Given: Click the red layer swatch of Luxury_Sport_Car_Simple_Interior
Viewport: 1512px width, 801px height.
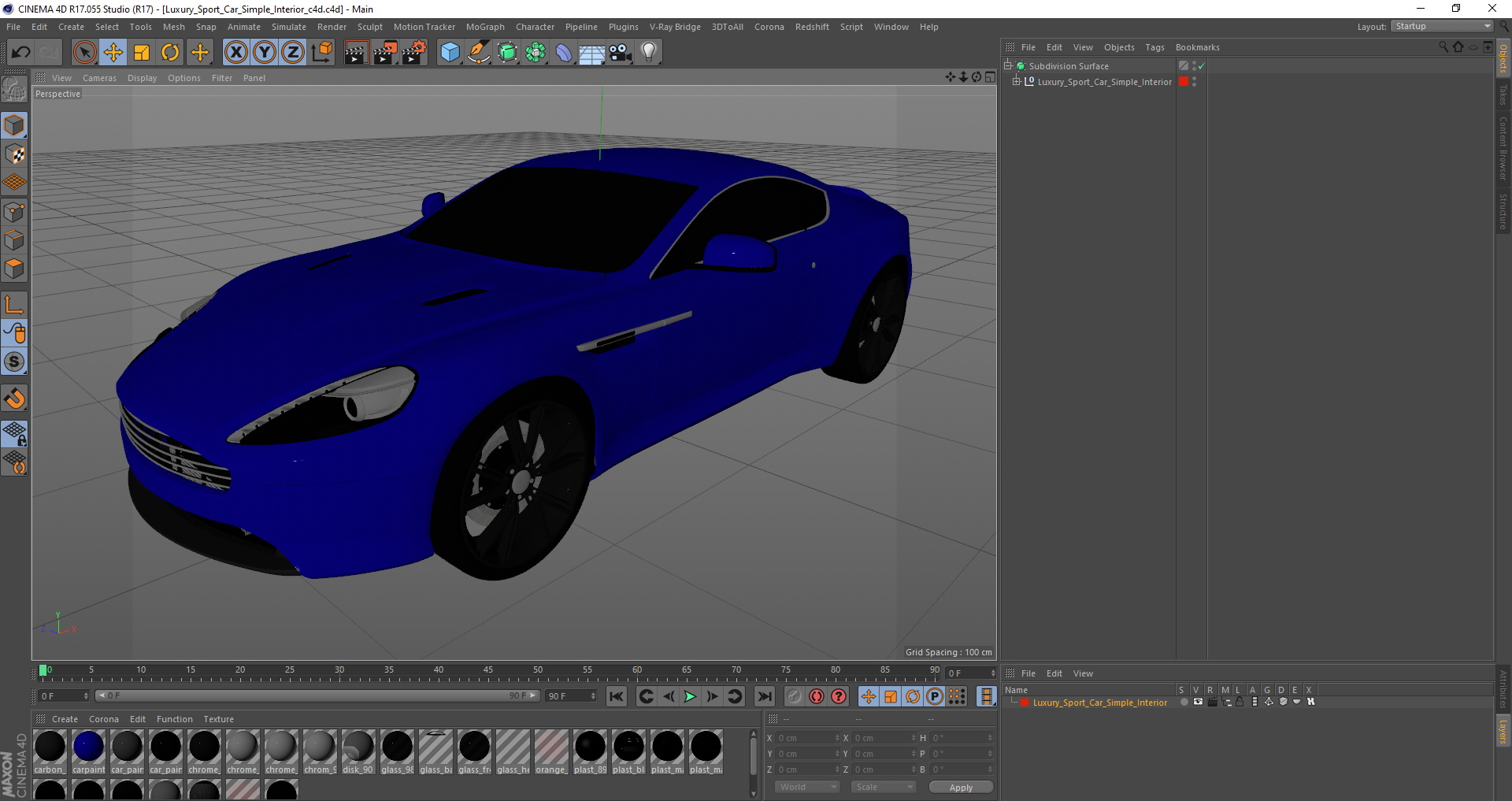Looking at the screenshot, I should (x=1183, y=81).
